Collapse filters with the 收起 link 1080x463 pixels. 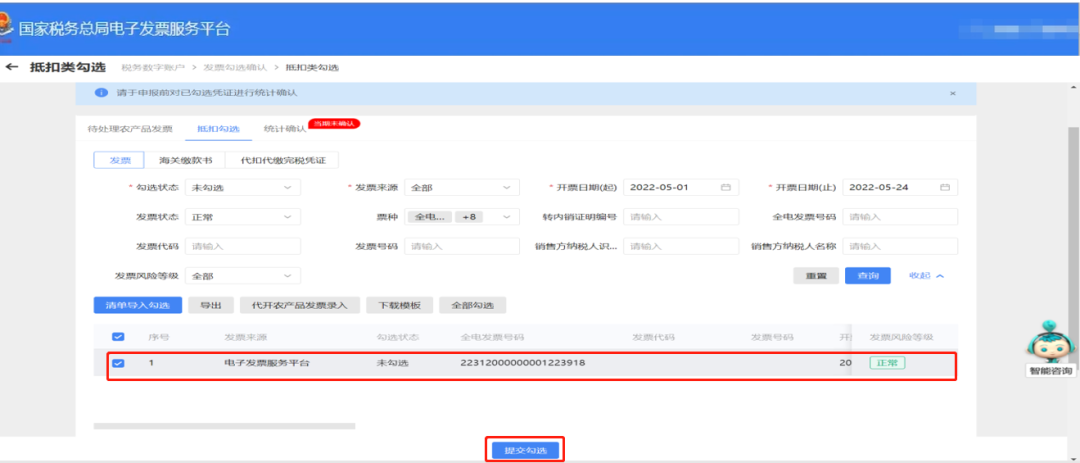pyautogui.click(x=925, y=275)
